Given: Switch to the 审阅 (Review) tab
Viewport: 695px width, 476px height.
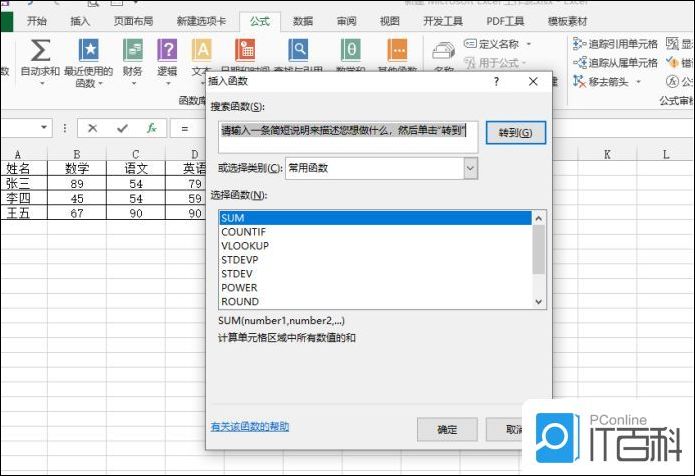Looking at the screenshot, I should click(x=347, y=21).
